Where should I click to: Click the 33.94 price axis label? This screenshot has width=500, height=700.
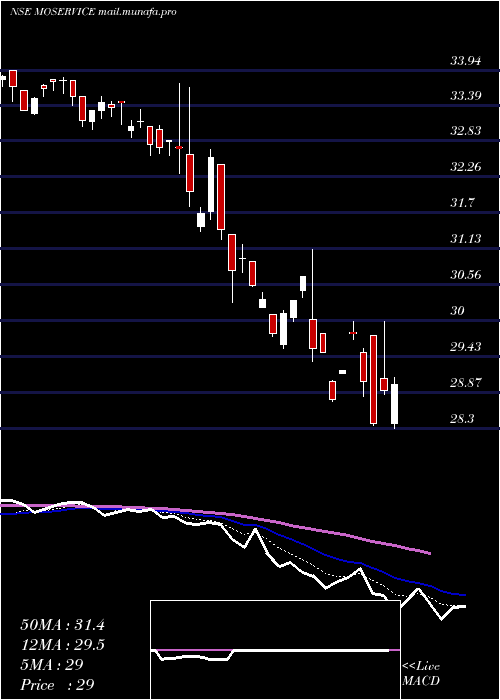click(466, 60)
